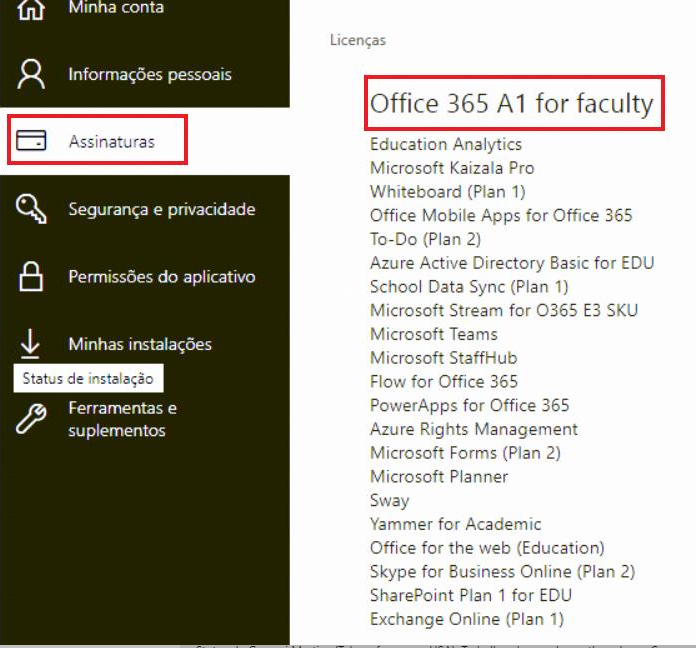Click the key icon for Segurança e privacidade
The image size is (696, 648).
31,208
